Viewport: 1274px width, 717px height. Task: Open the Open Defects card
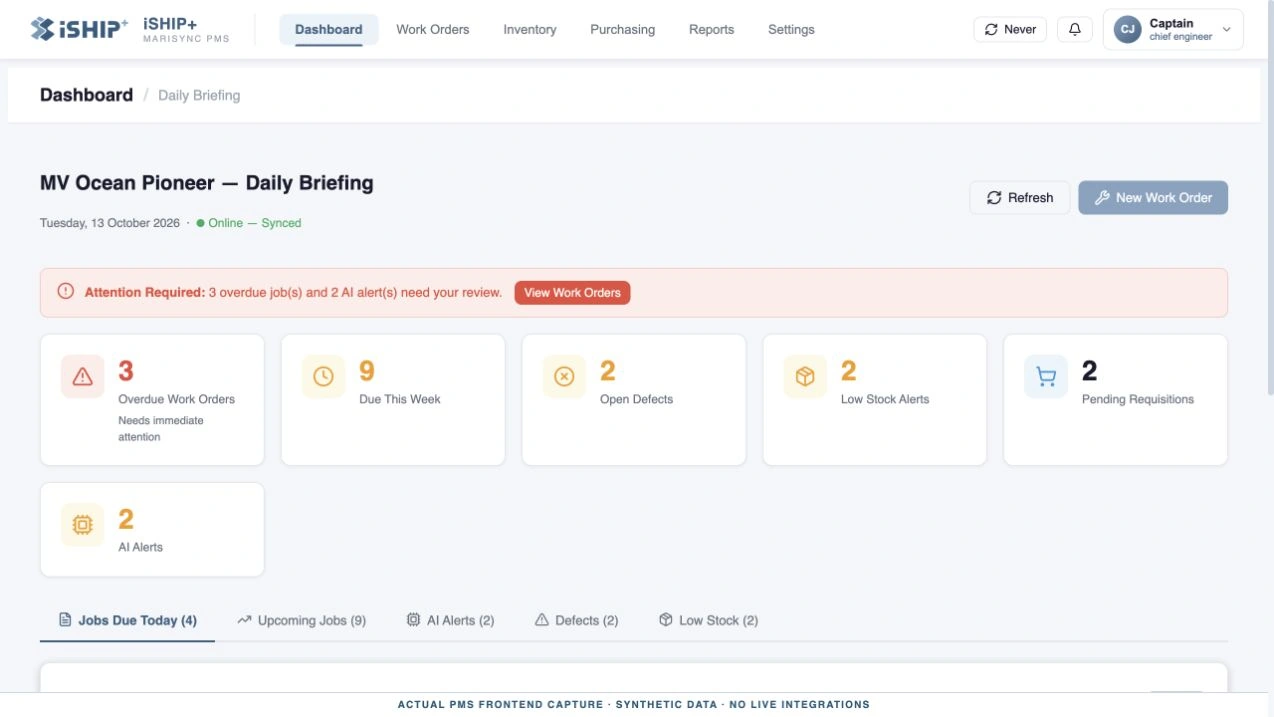click(x=634, y=400)
